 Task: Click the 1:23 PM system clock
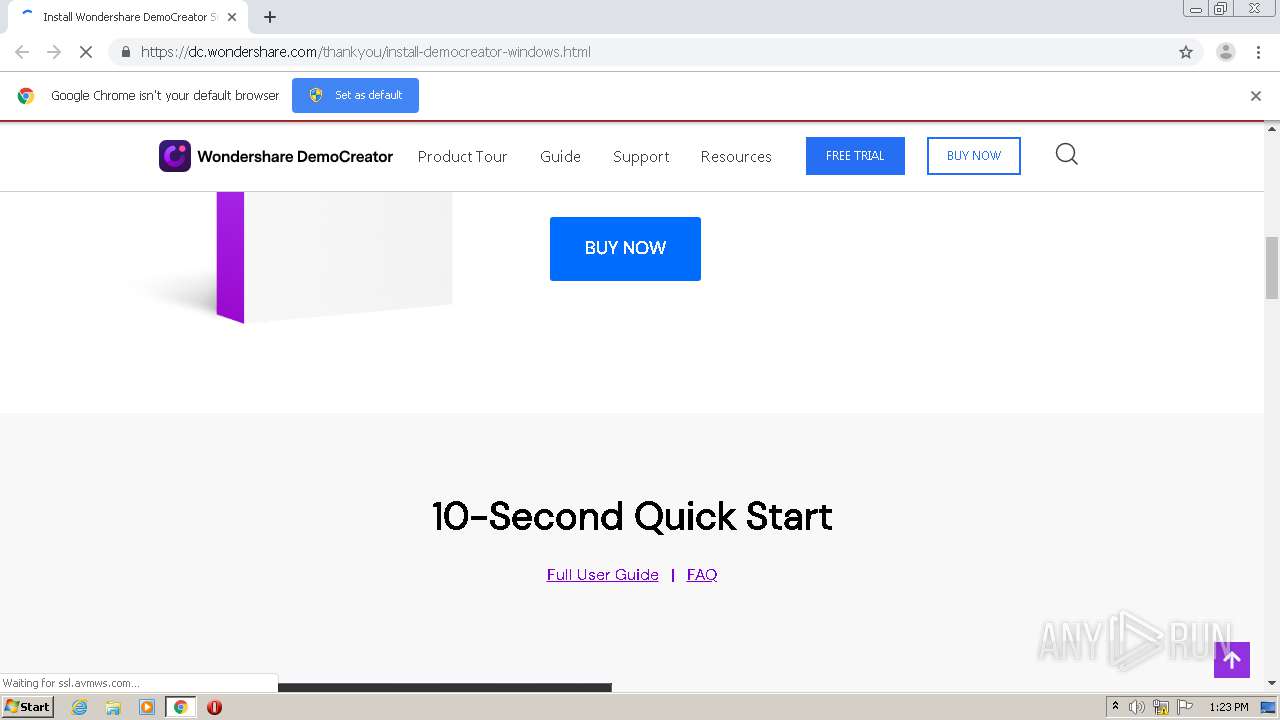(1229, 707)
